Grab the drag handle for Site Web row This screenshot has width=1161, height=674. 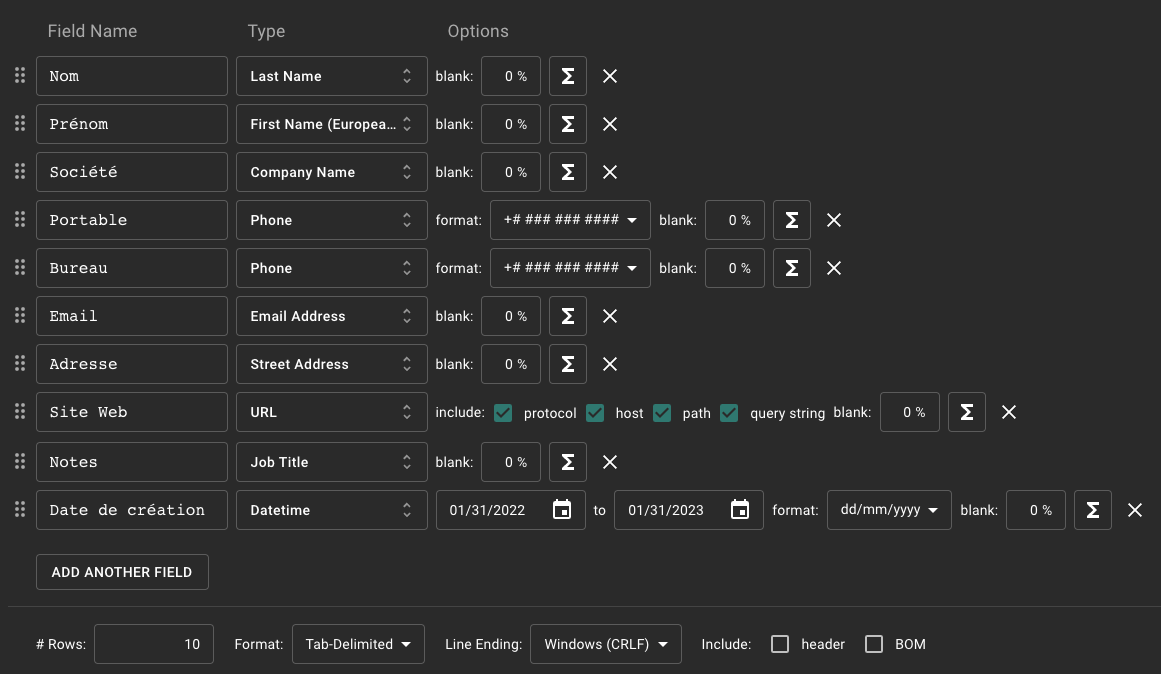tap(20, 412)
